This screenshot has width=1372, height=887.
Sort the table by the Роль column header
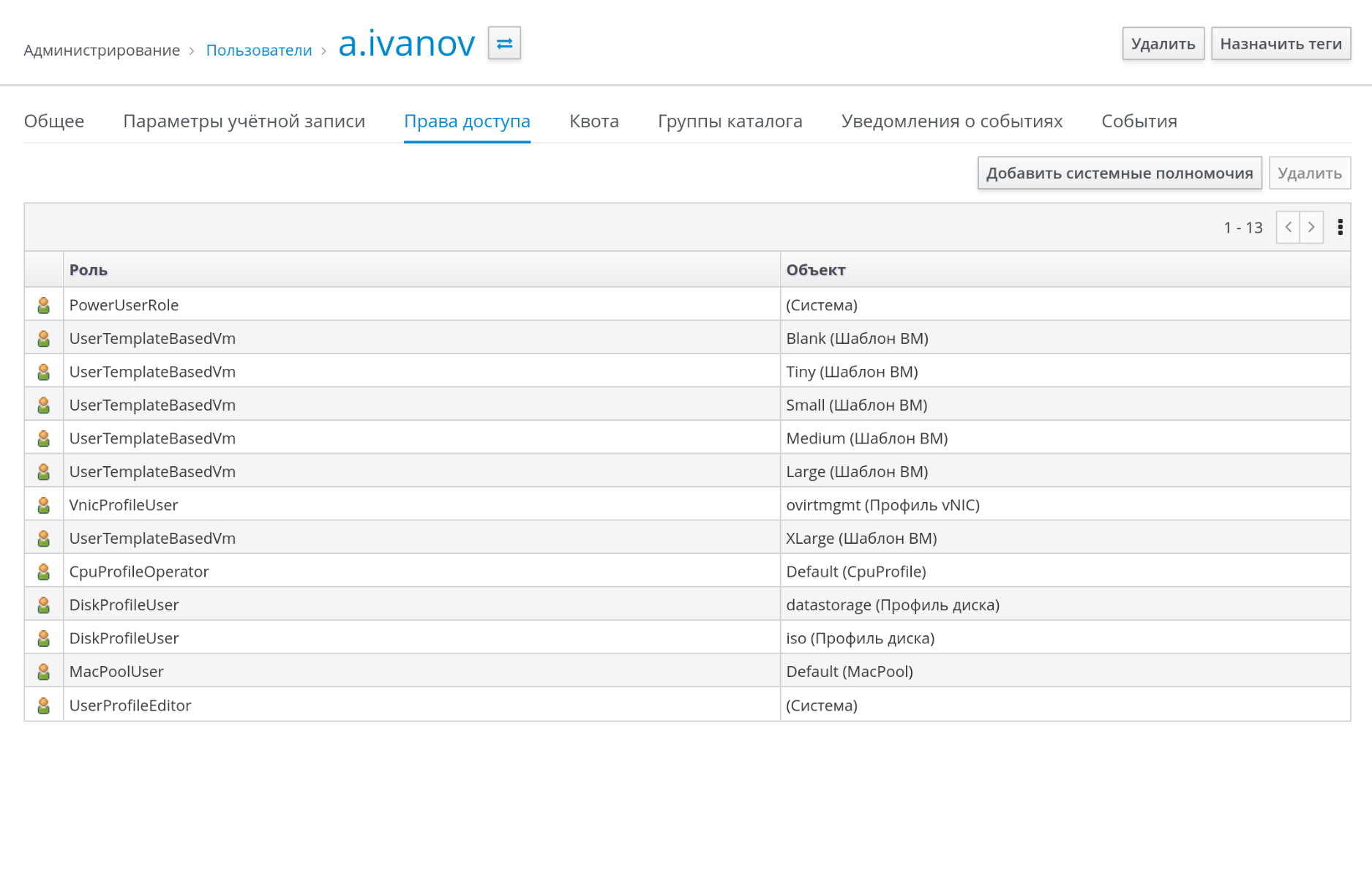point(89,270)
